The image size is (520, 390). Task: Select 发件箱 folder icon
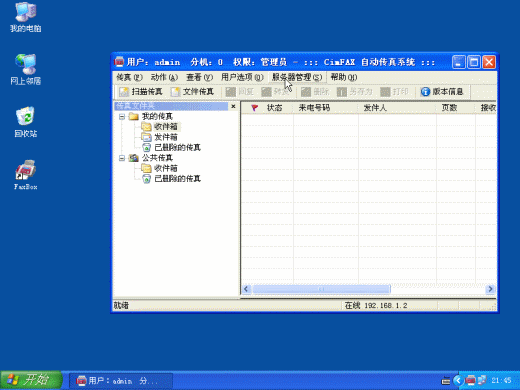pos(146,137)
